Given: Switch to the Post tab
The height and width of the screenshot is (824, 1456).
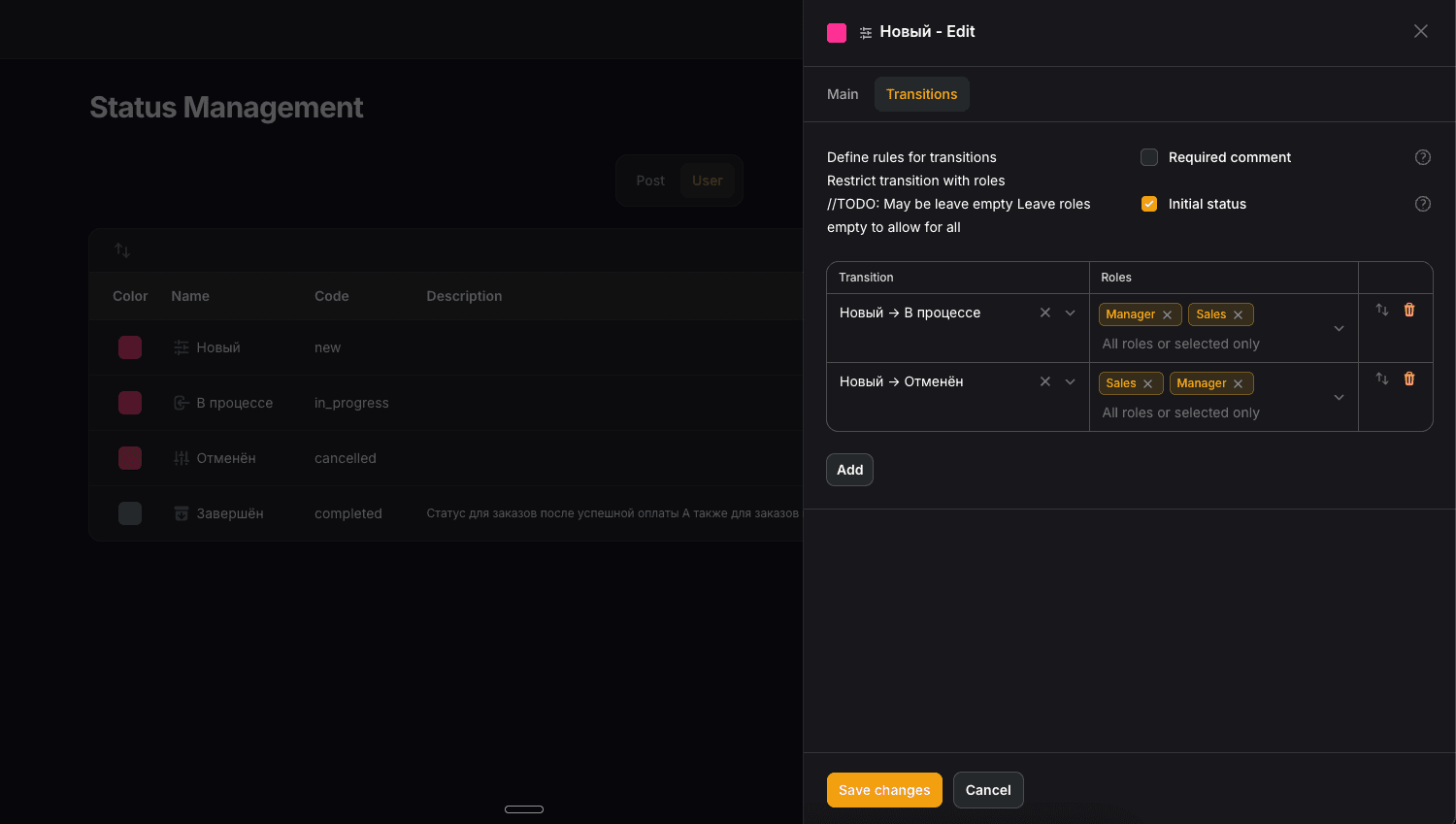Looking at the screenshot, I should [650, 181].
